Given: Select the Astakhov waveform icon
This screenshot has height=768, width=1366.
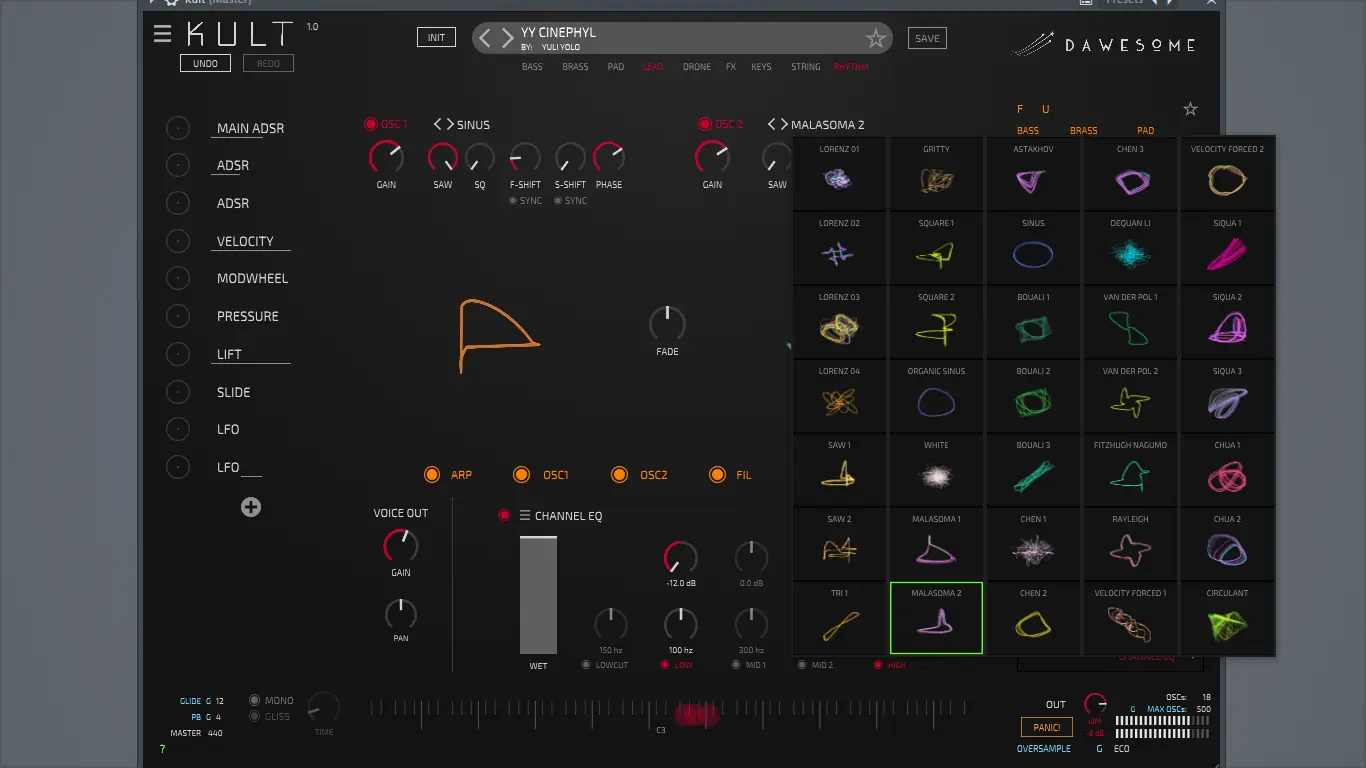Looking at the screenshot, I should click(x=1033, y=180).
